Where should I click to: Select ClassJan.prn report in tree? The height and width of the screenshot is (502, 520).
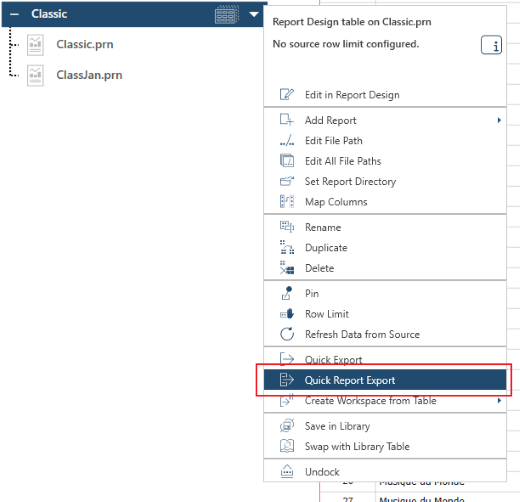coord(89,75)
